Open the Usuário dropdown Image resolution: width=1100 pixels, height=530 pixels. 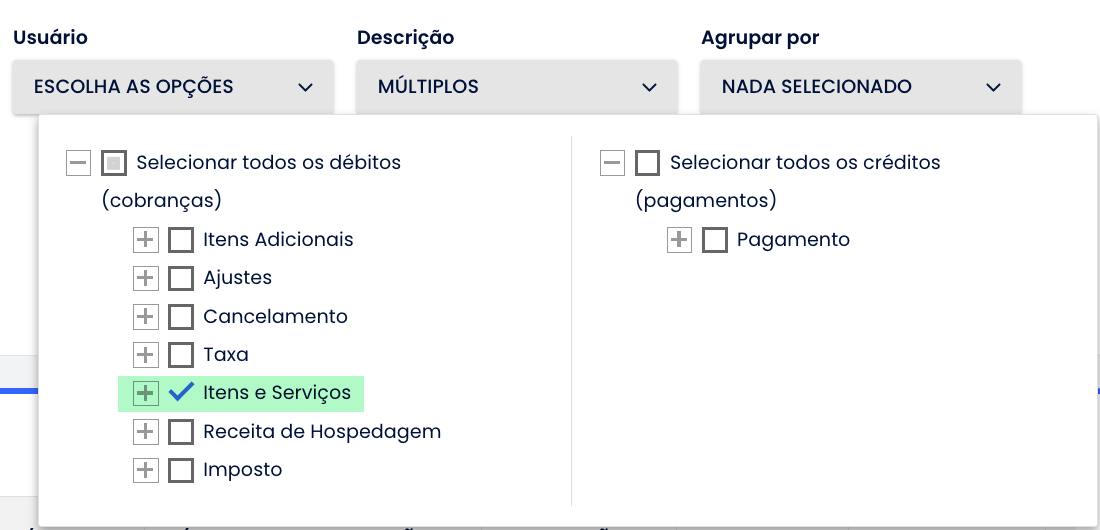[x=174, y=87]
